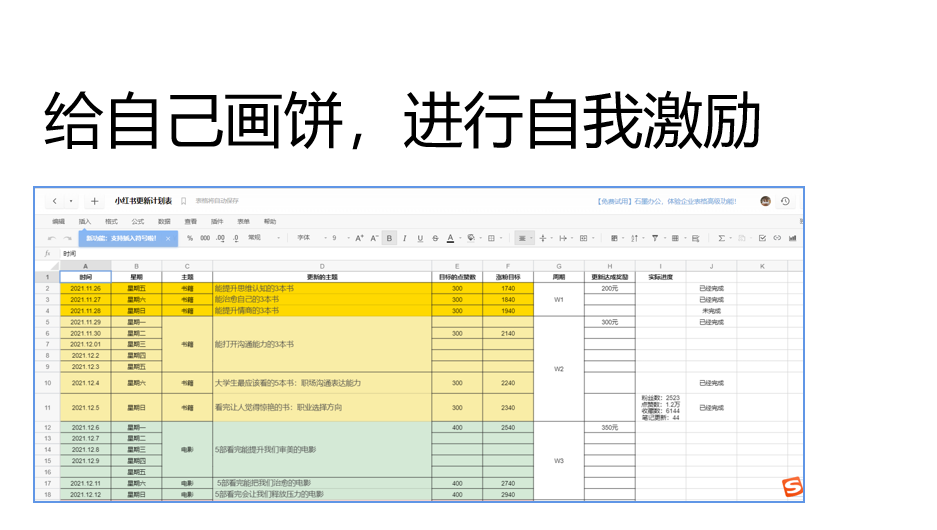Click the decrease font size icon
Viewport: 937px width, 530px height.
pyautogui.click(x=374, y=238)
